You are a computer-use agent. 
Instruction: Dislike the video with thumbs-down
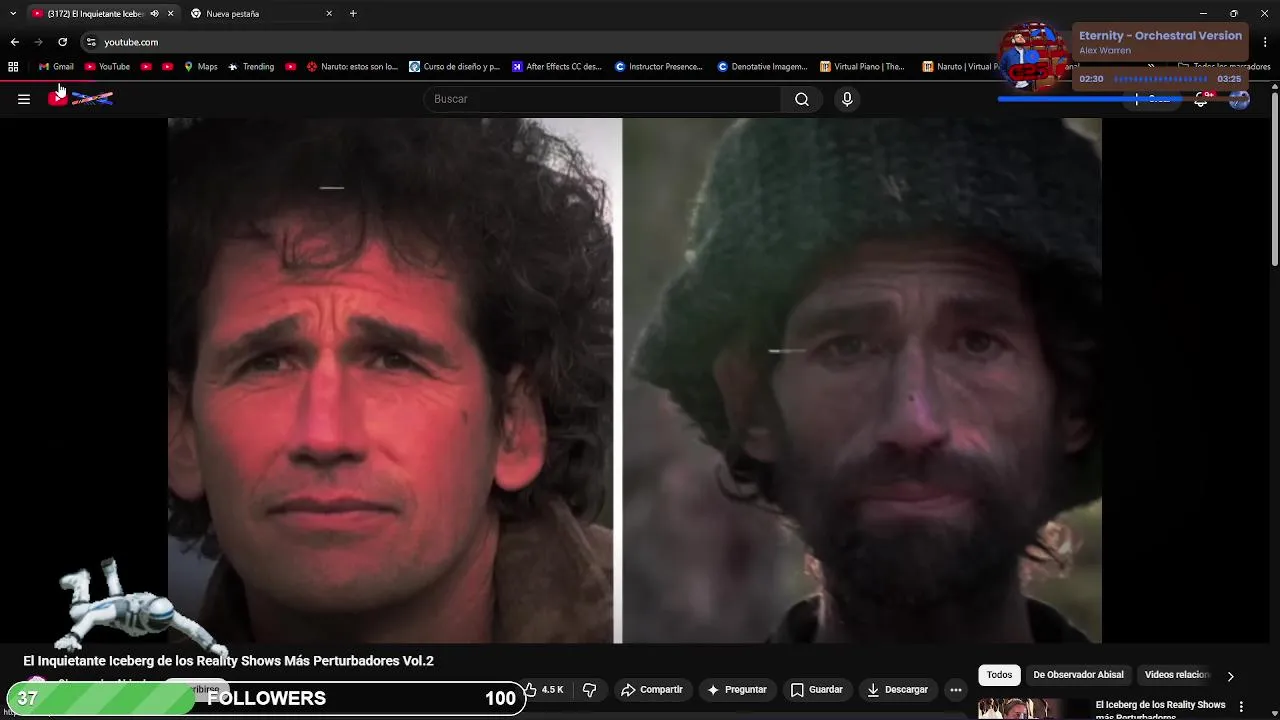(x=589, y=690)
